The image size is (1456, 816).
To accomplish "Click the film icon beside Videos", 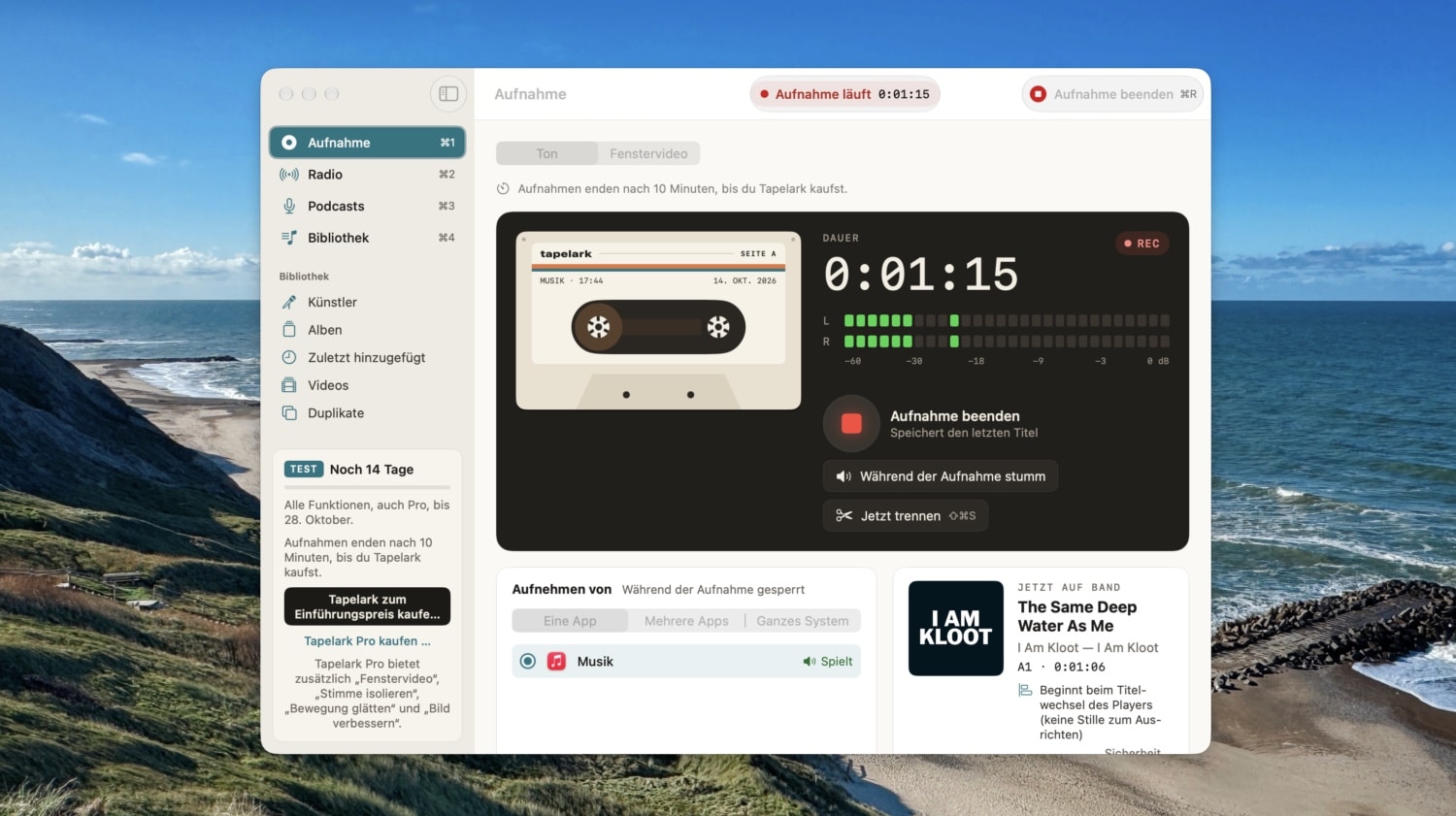I will [289, 385].
